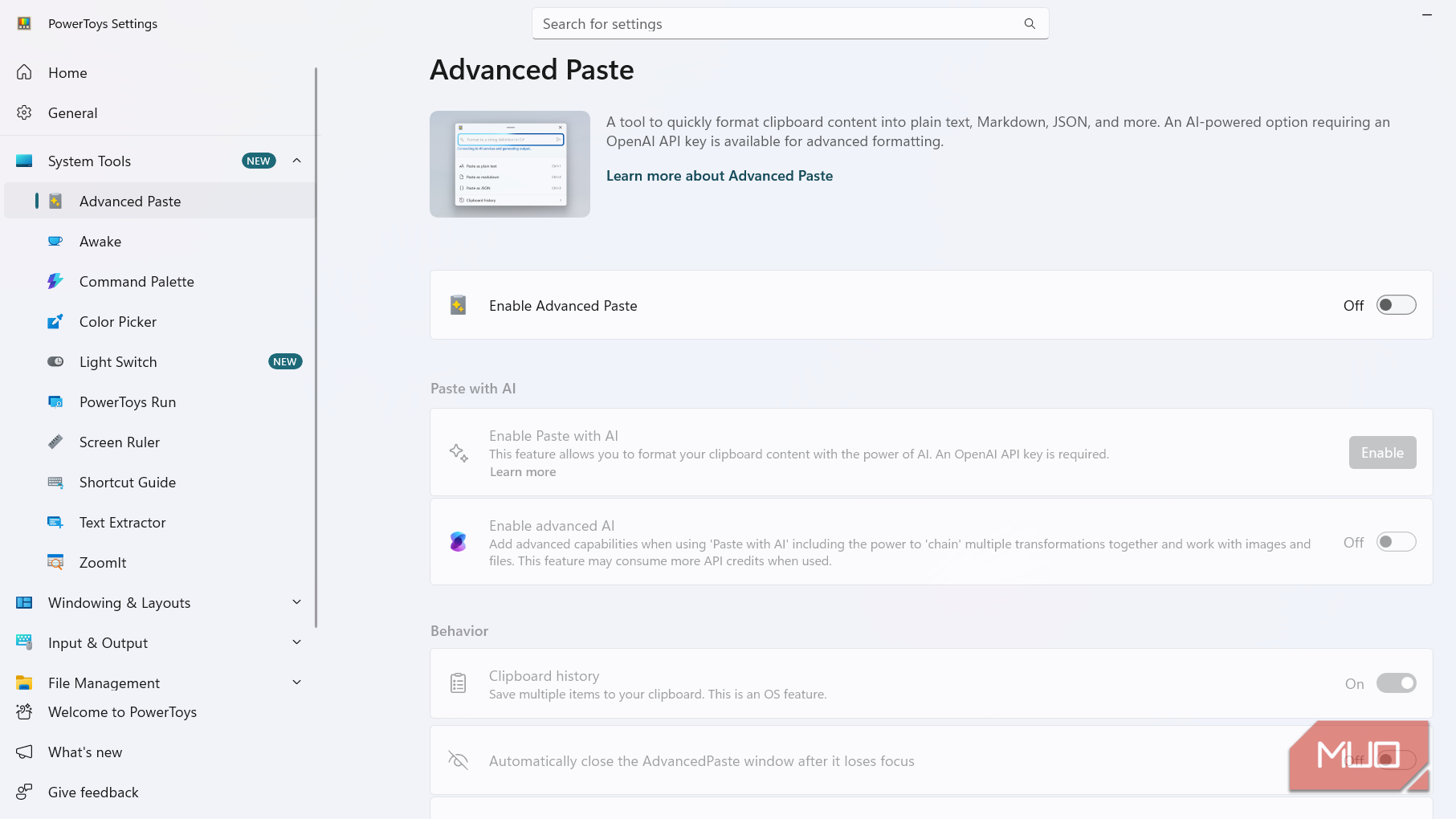The width and height of the screenshot is (1456, 819).
Task: Open the ZoomIt settings page
Action: [x=159, y=562]
